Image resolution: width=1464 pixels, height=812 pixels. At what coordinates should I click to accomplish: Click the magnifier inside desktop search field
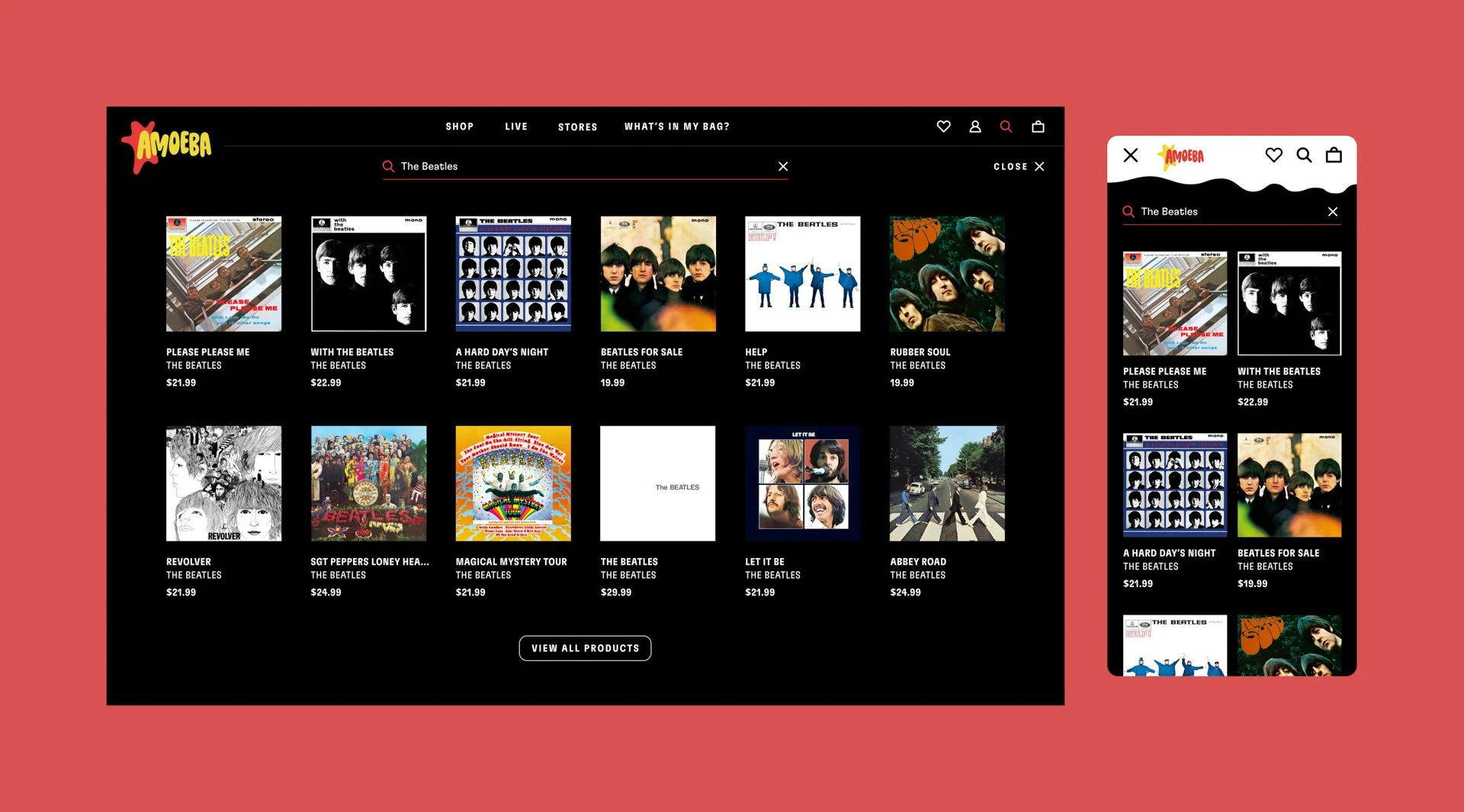pyautogui.click(x=388, y=166)
